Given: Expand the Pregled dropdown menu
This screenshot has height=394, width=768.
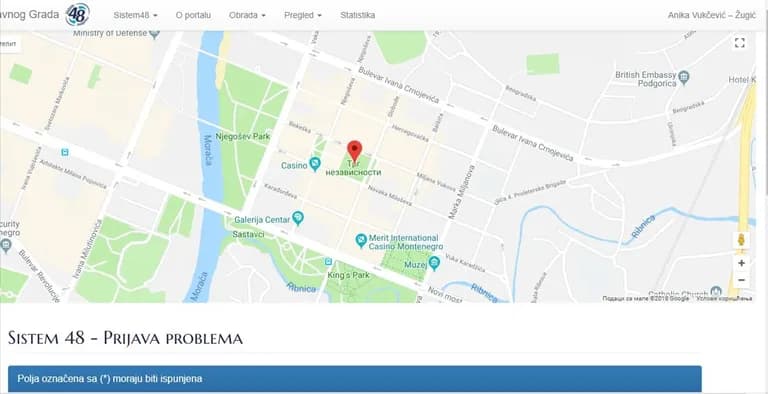Looking at the screenshot, I should tap(303, 15).
